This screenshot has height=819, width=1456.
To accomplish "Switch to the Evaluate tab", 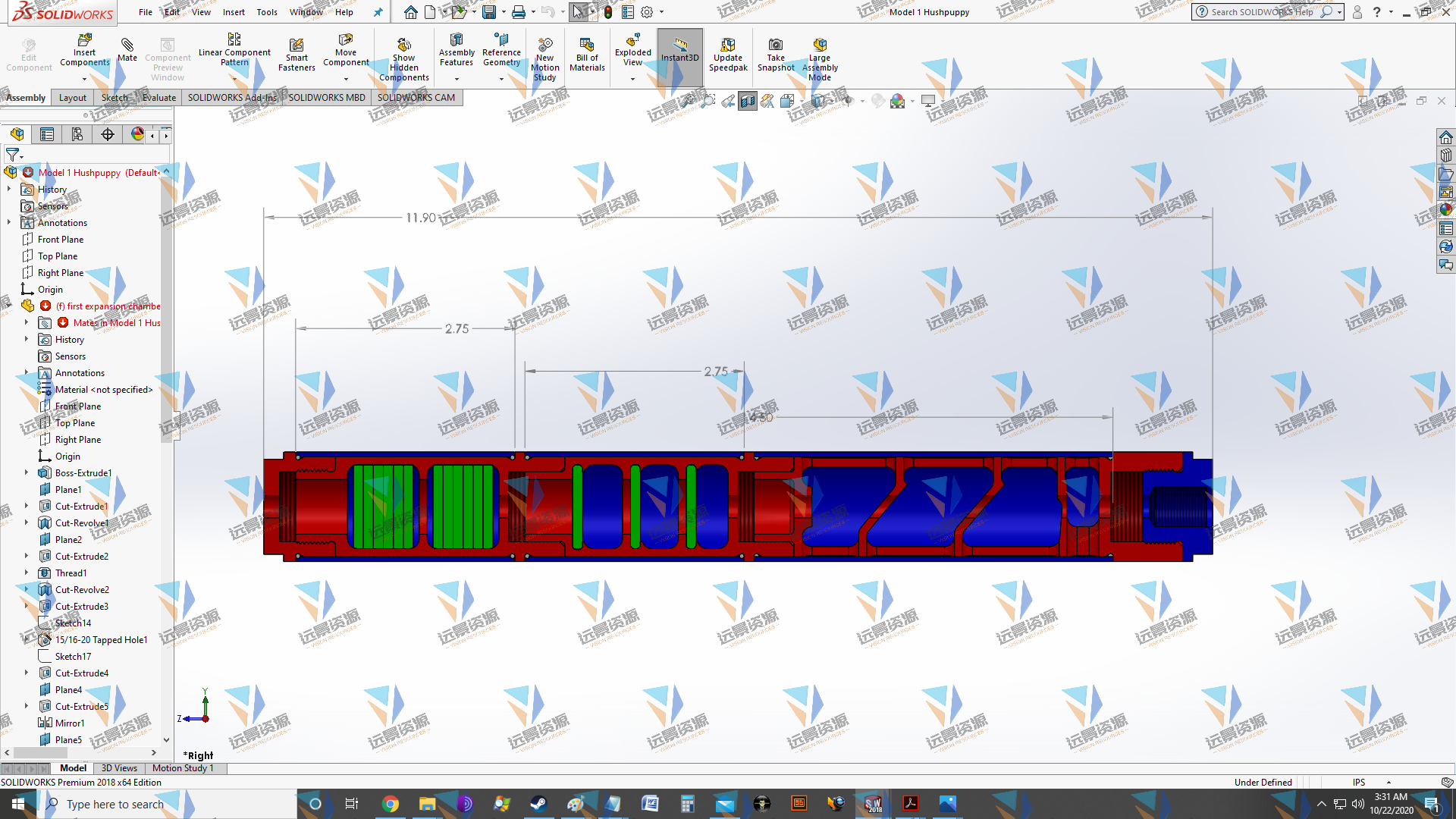I will pyautogui.click(x=159, y=98).
